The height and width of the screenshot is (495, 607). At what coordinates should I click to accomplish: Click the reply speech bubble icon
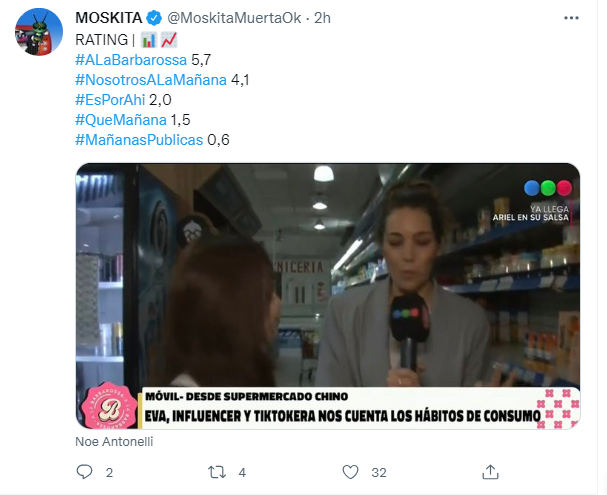pos(84,472)
